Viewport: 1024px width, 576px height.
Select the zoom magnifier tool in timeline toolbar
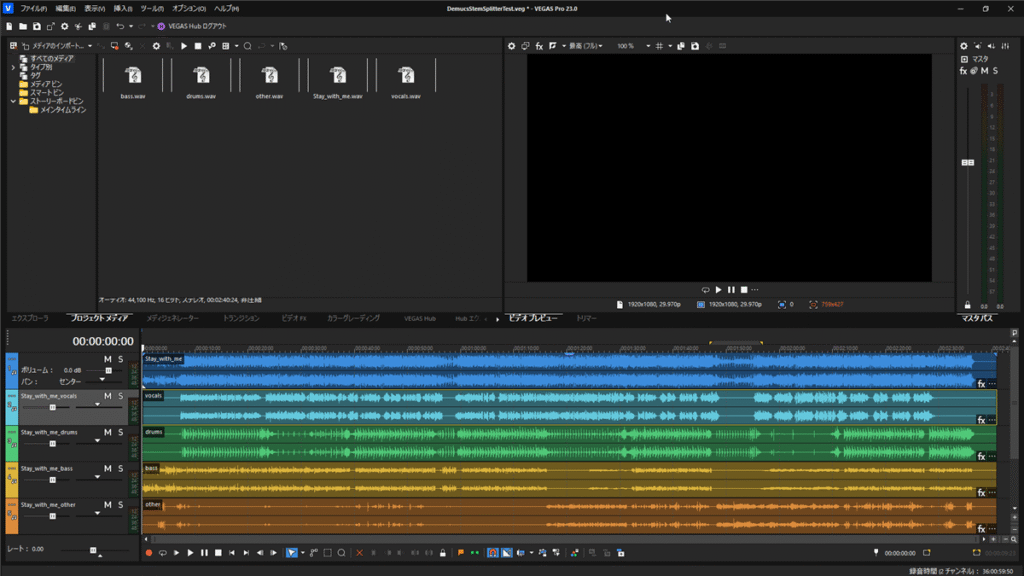point(341,553)
